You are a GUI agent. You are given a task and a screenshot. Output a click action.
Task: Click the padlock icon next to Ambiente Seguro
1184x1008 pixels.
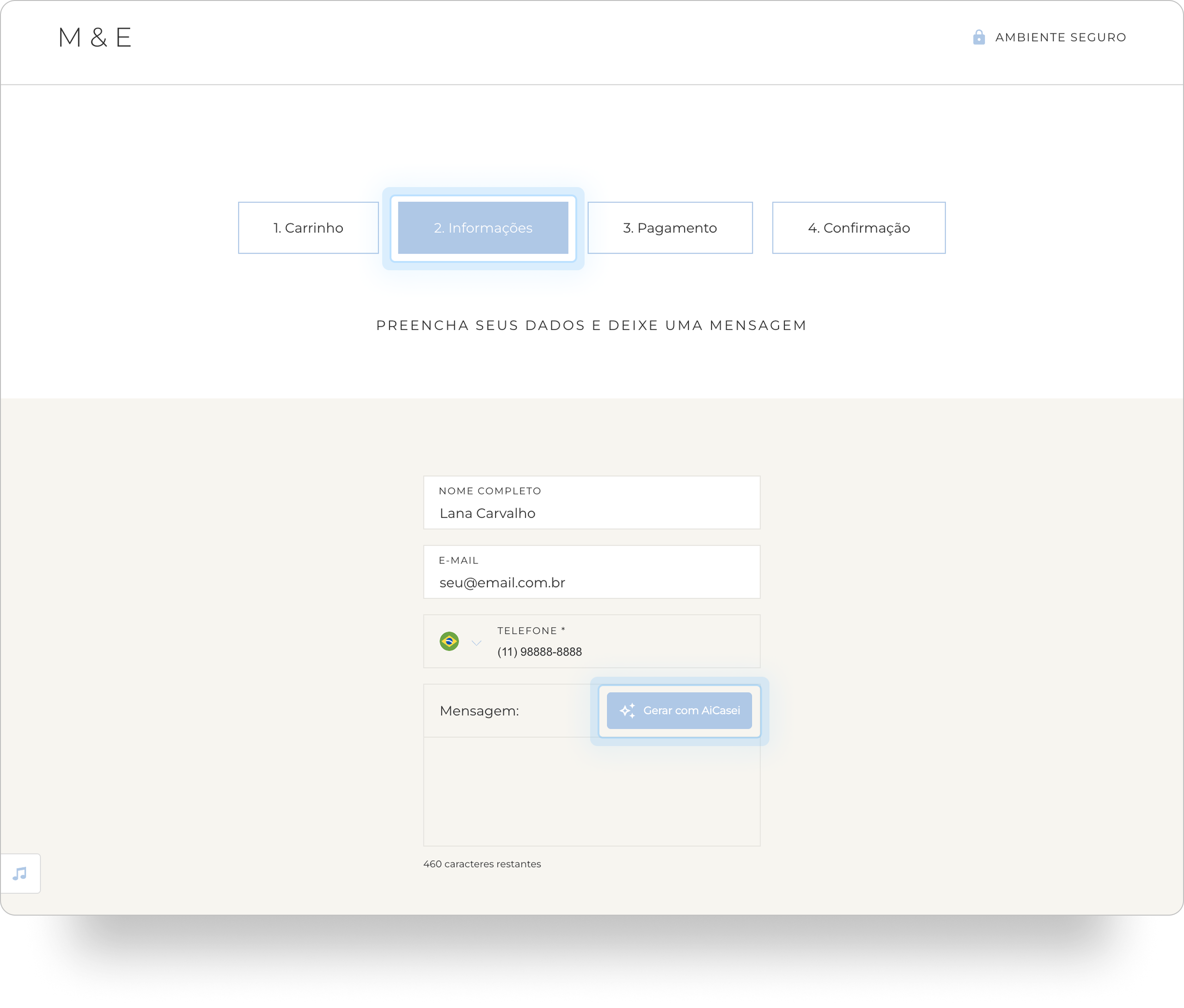[x=979, y=37]
